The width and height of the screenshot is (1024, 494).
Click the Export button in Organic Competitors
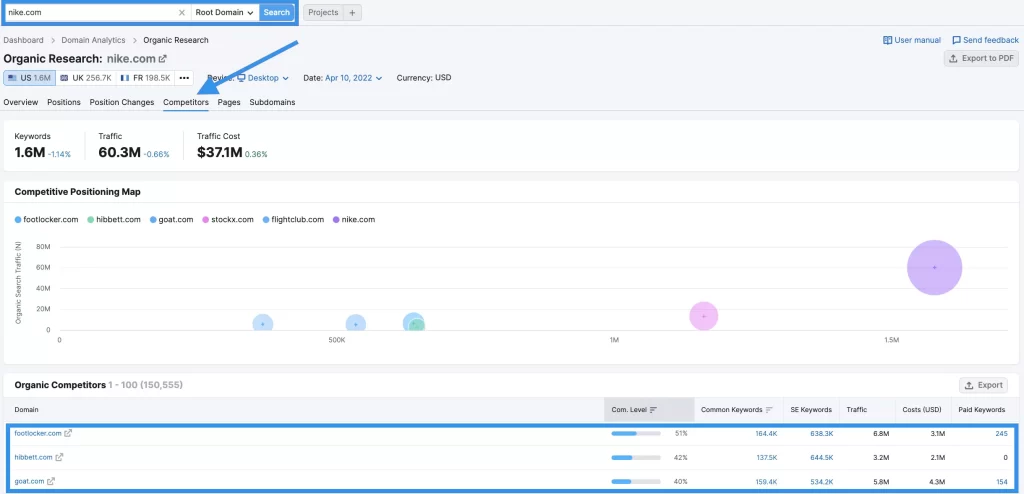tap(984, 385)
